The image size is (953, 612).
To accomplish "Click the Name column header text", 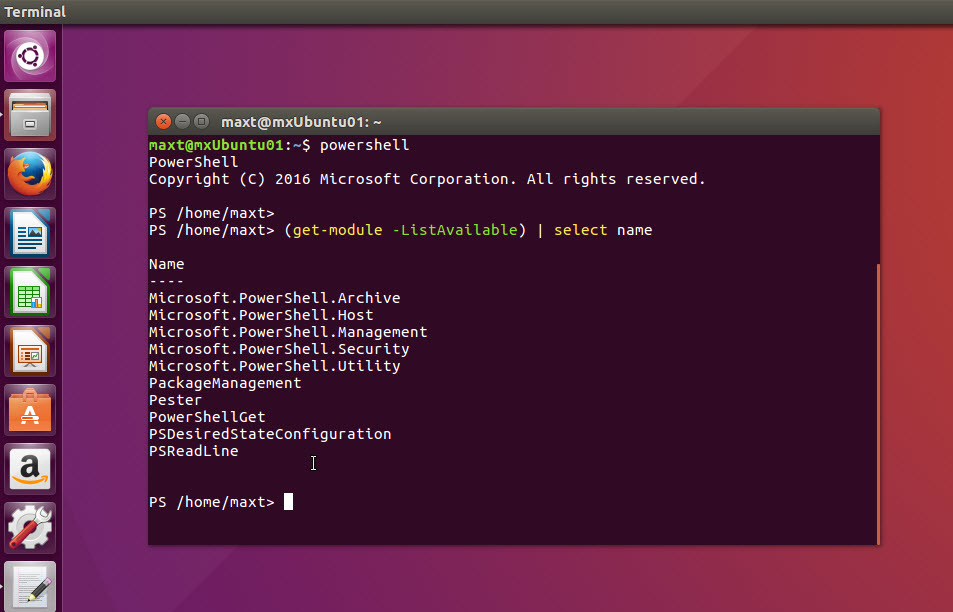I will (167, 264).
